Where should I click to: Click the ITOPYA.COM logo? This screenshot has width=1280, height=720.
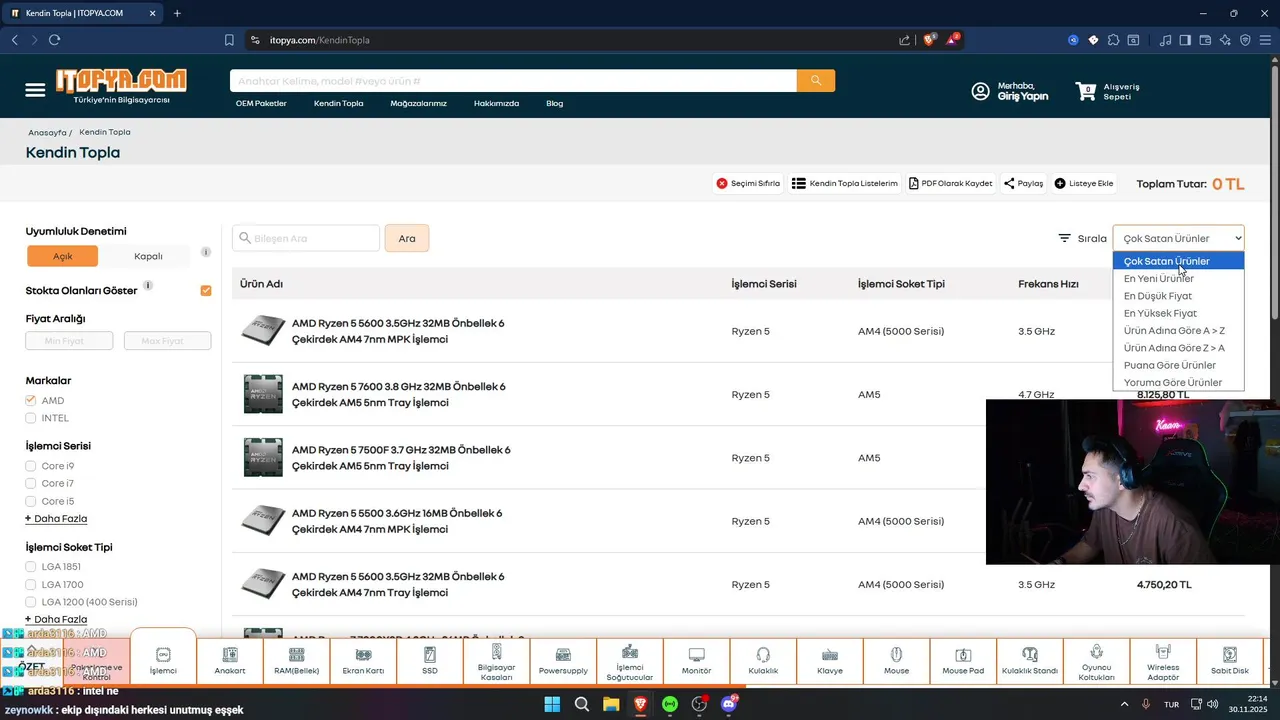point(121,85)
